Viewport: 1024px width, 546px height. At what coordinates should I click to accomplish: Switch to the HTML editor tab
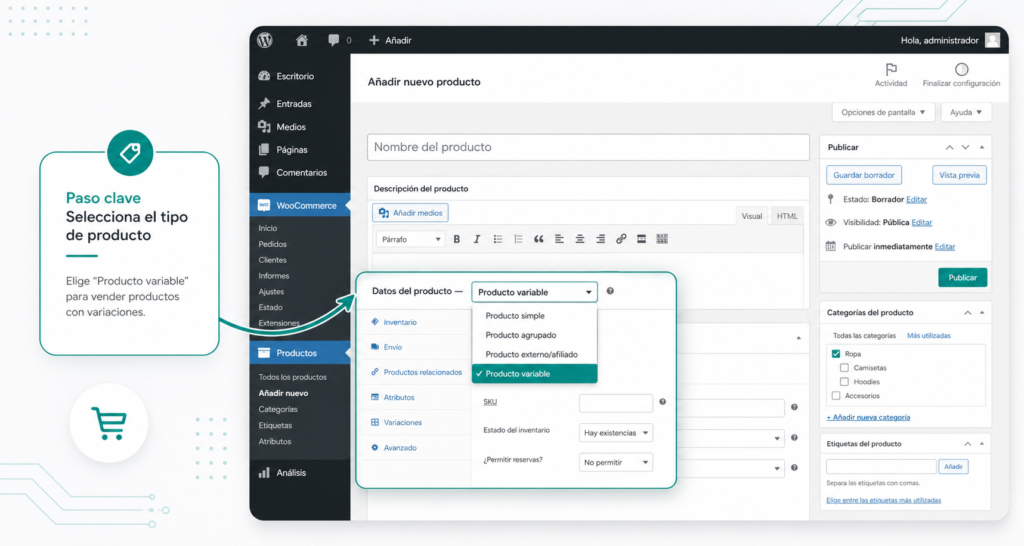[x=787, y=216]
